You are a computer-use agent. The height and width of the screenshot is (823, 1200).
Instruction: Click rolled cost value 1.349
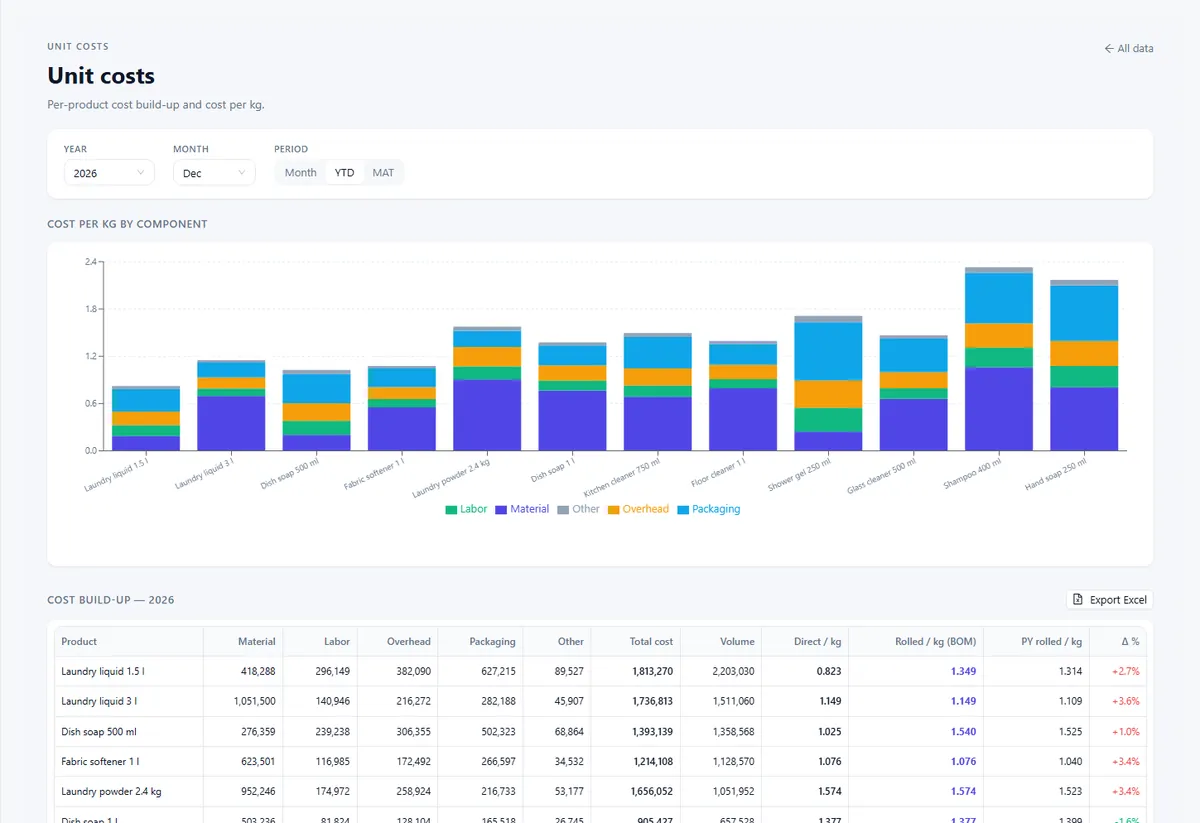964,671
